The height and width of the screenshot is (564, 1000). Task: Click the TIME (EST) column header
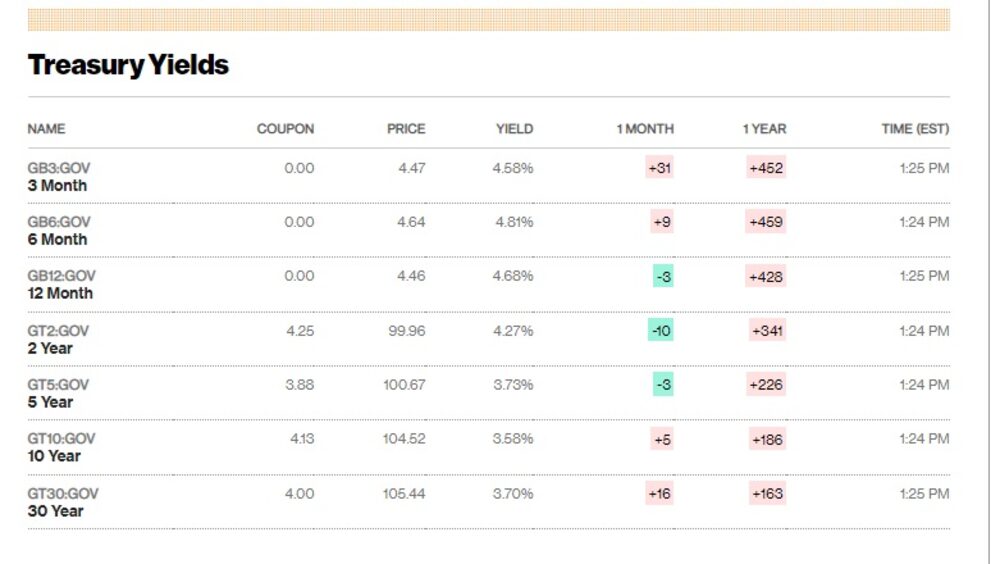[915, 129]
